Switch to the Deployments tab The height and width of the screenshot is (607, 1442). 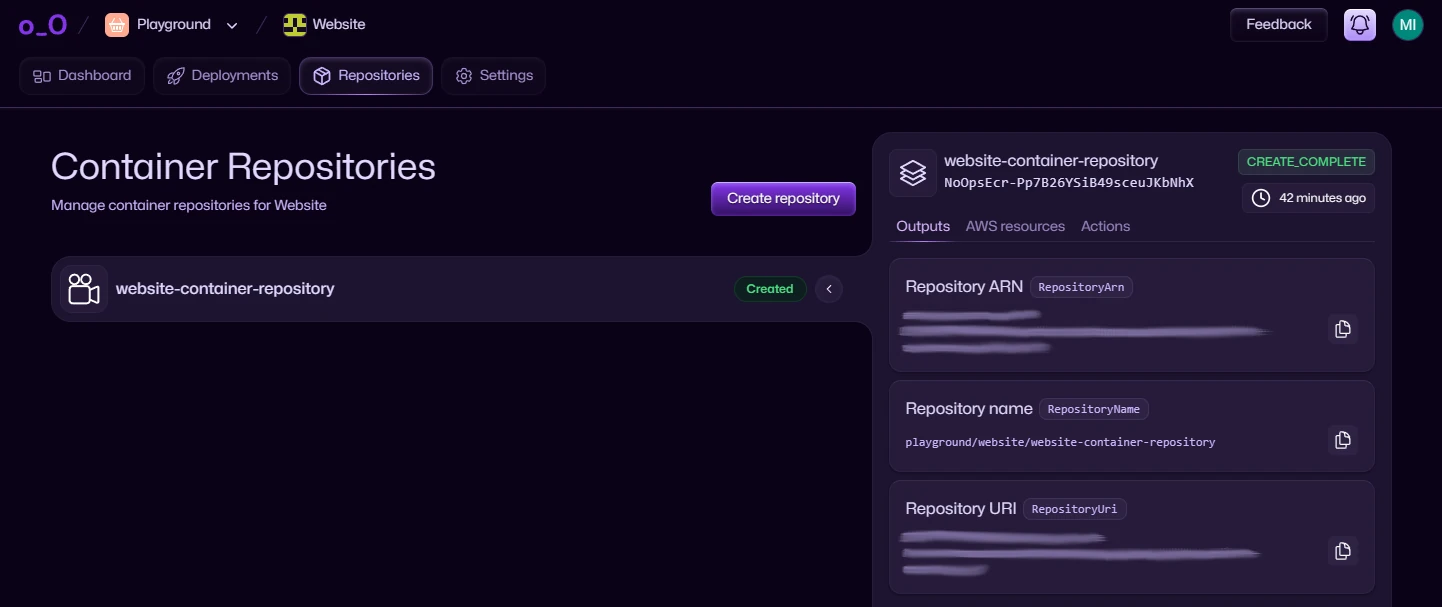(222, 76)
